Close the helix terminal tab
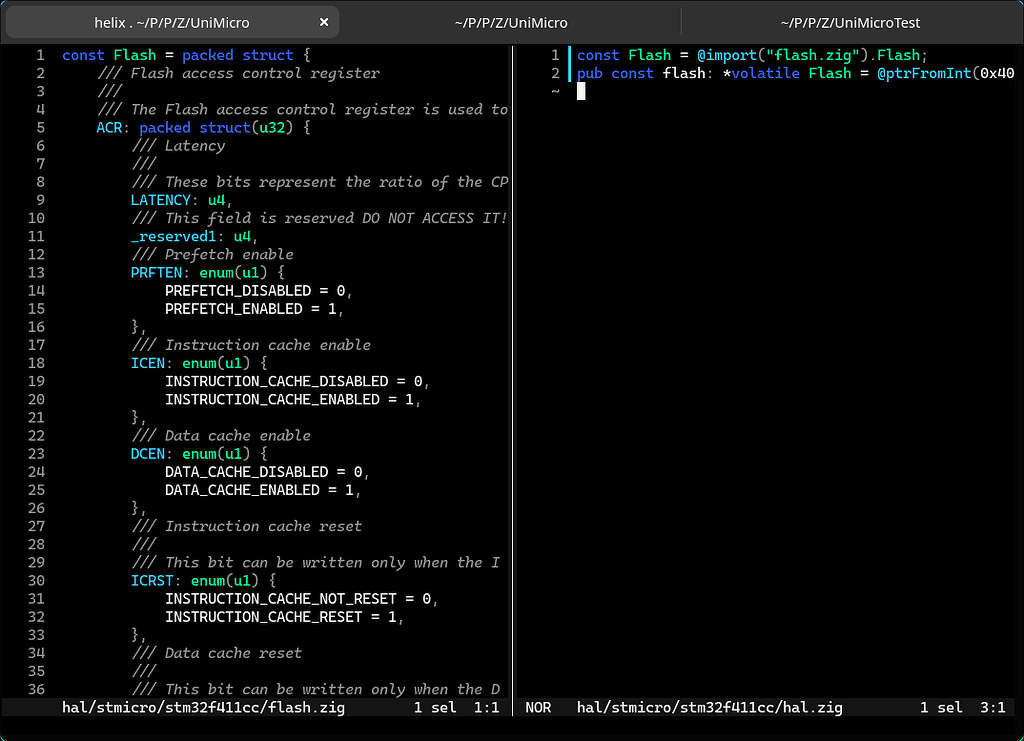Screen dimensions: 1024x741 324,21
